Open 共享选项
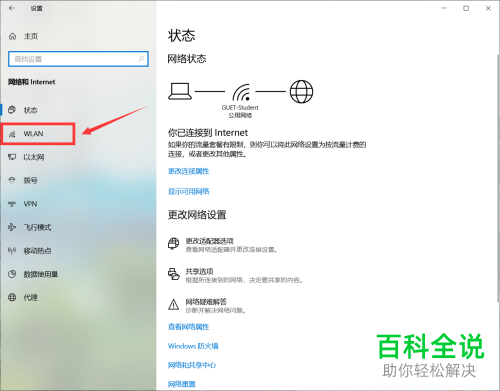Viewport: 500px width, 391px height. [x=199, y=271]
